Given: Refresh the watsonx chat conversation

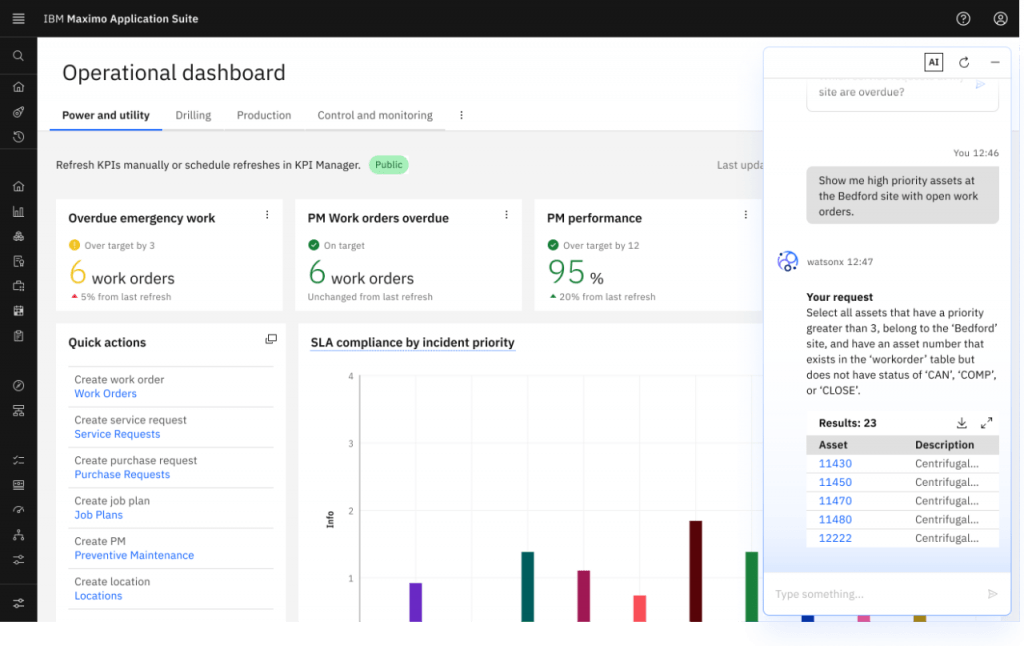Looking at the screenshot, I should click(x=963, y=61).
